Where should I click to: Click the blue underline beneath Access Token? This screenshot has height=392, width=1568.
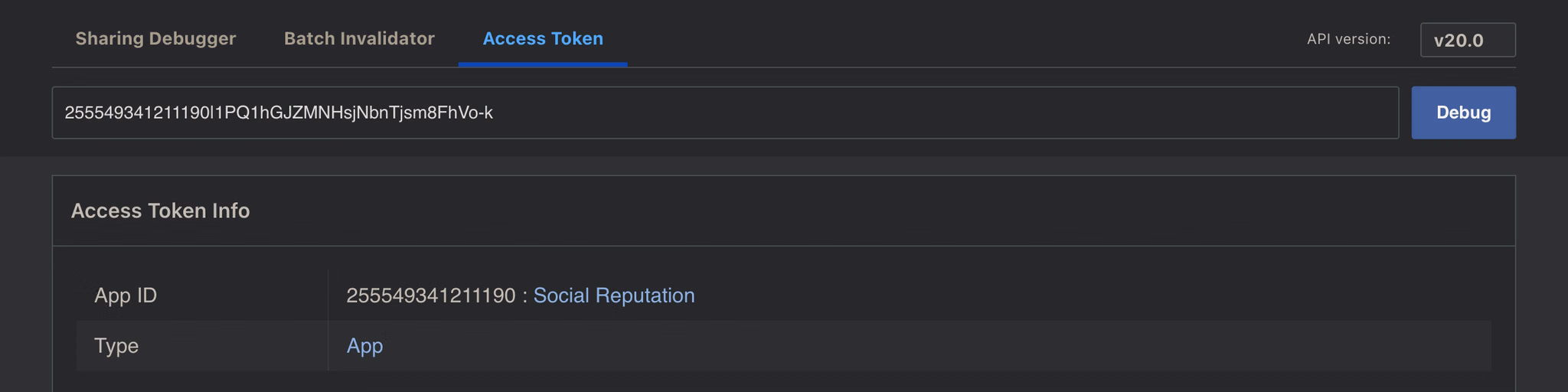pyautogui.click(x=543, y=64)
